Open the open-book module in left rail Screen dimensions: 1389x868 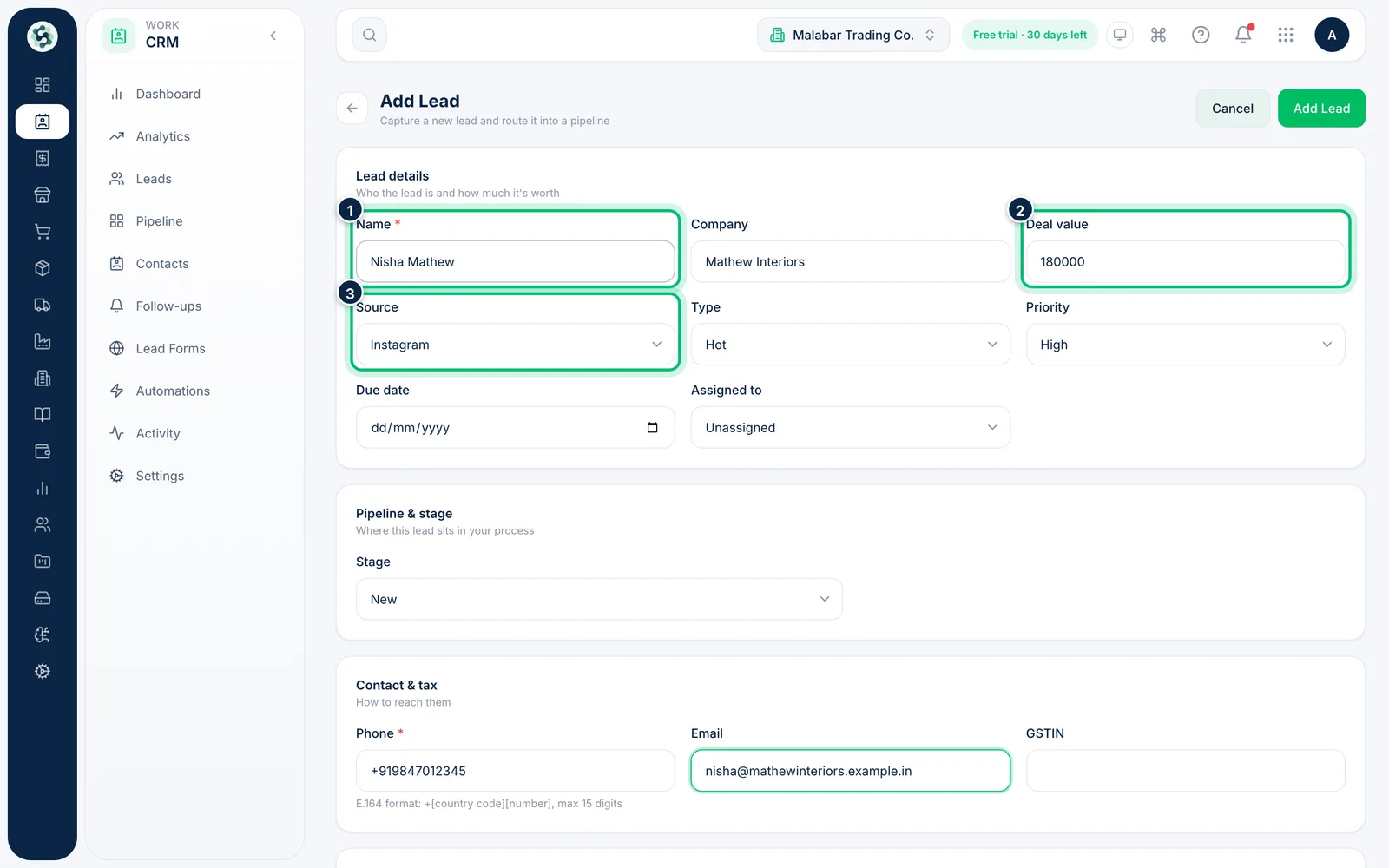click(43, 415)
